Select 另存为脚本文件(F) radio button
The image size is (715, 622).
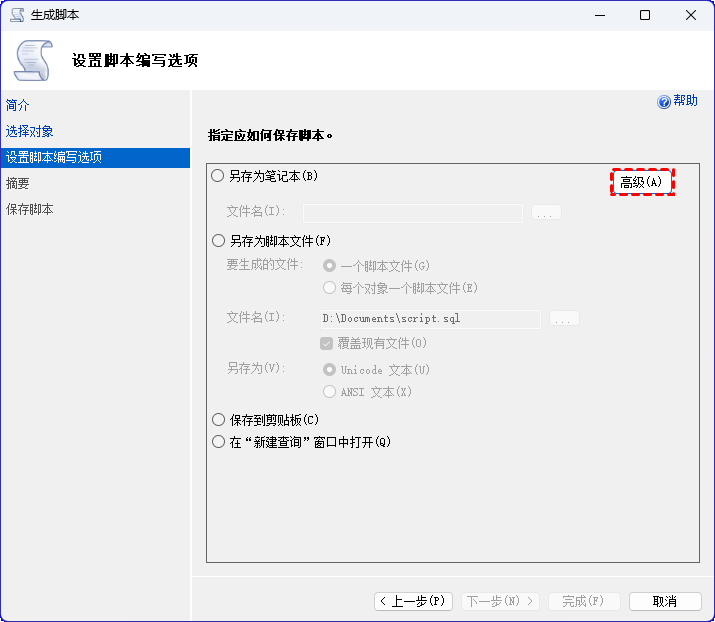[218, 240]
